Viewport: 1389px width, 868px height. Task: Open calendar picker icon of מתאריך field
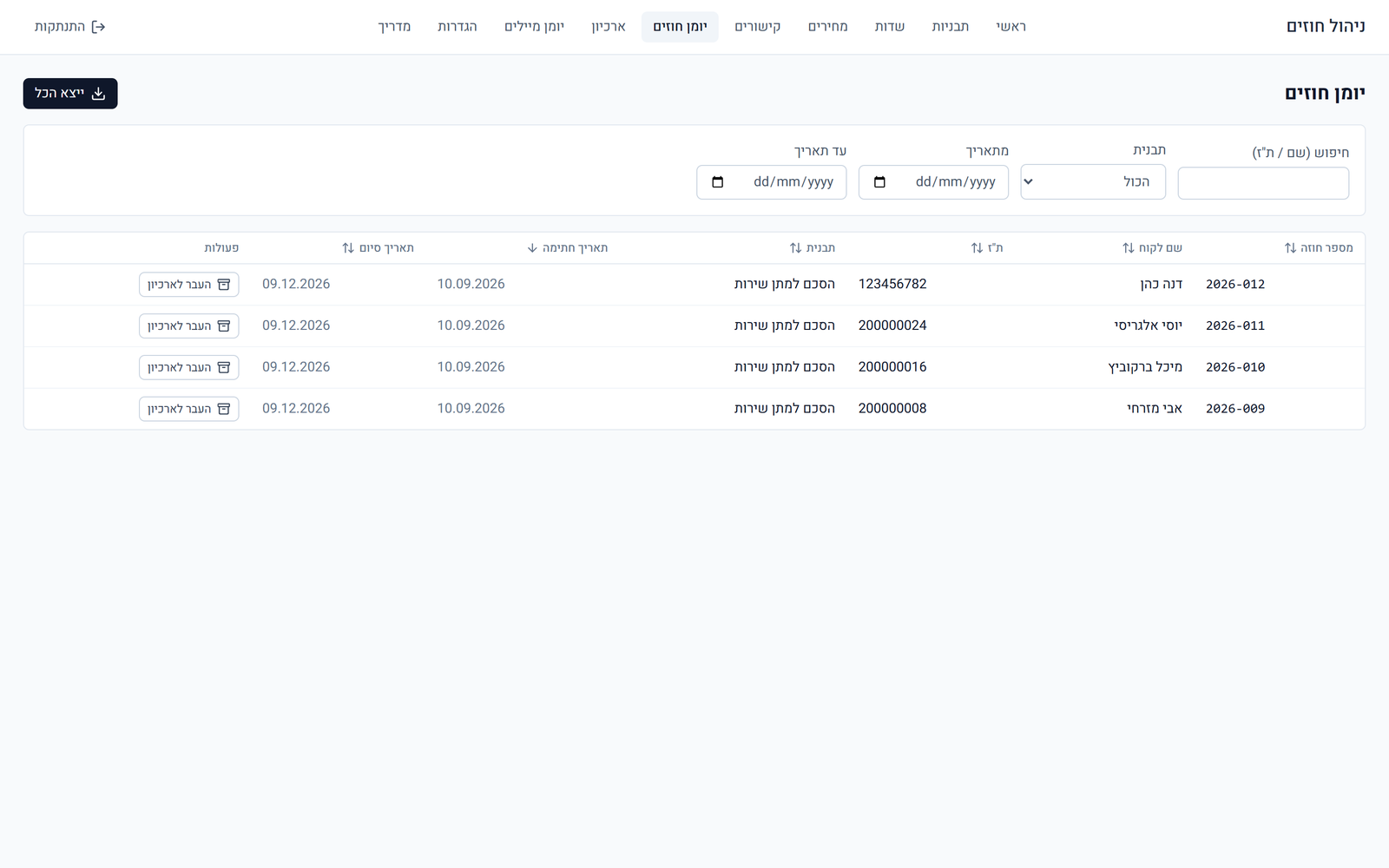click(x=879, y=182)
